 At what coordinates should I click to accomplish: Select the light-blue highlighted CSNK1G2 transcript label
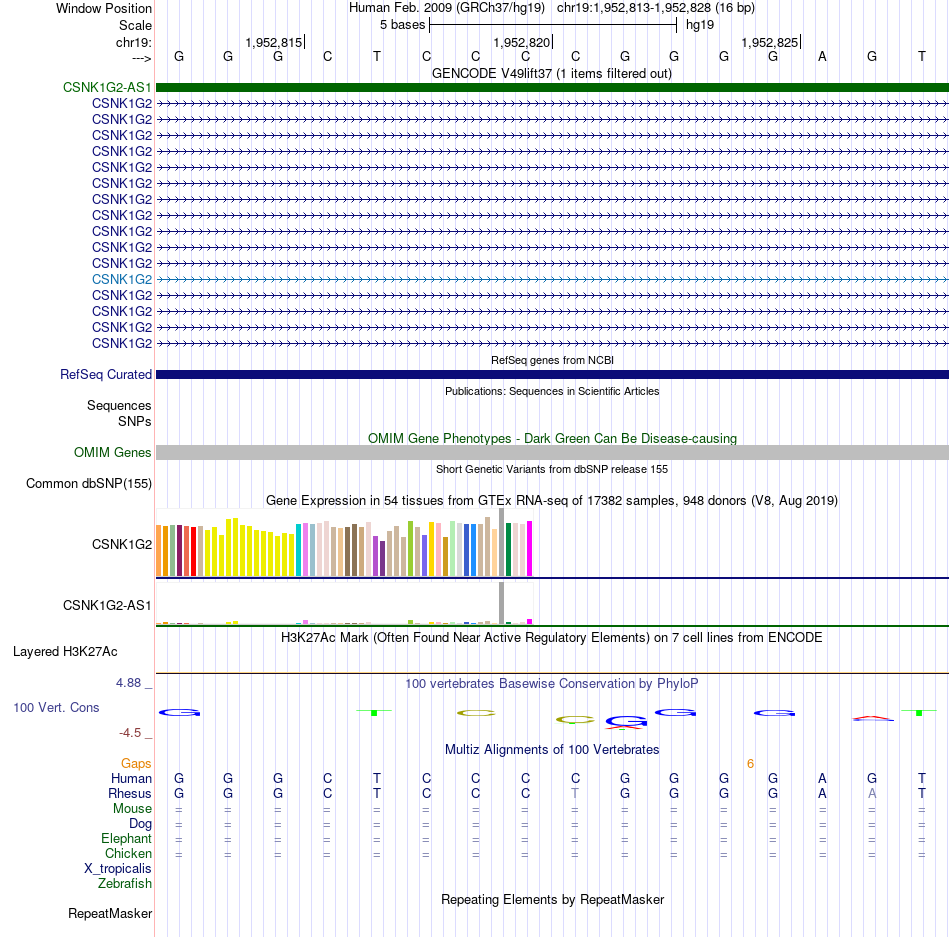pos(122,279)
